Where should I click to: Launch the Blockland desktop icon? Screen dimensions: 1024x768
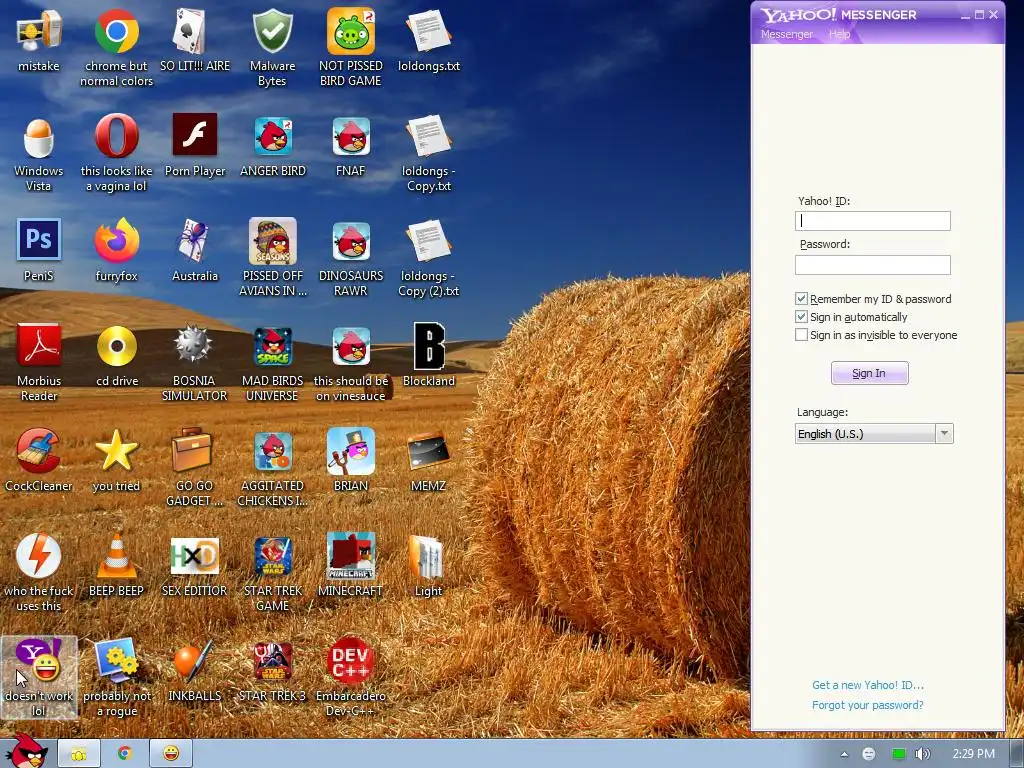(x=428, y=346)
